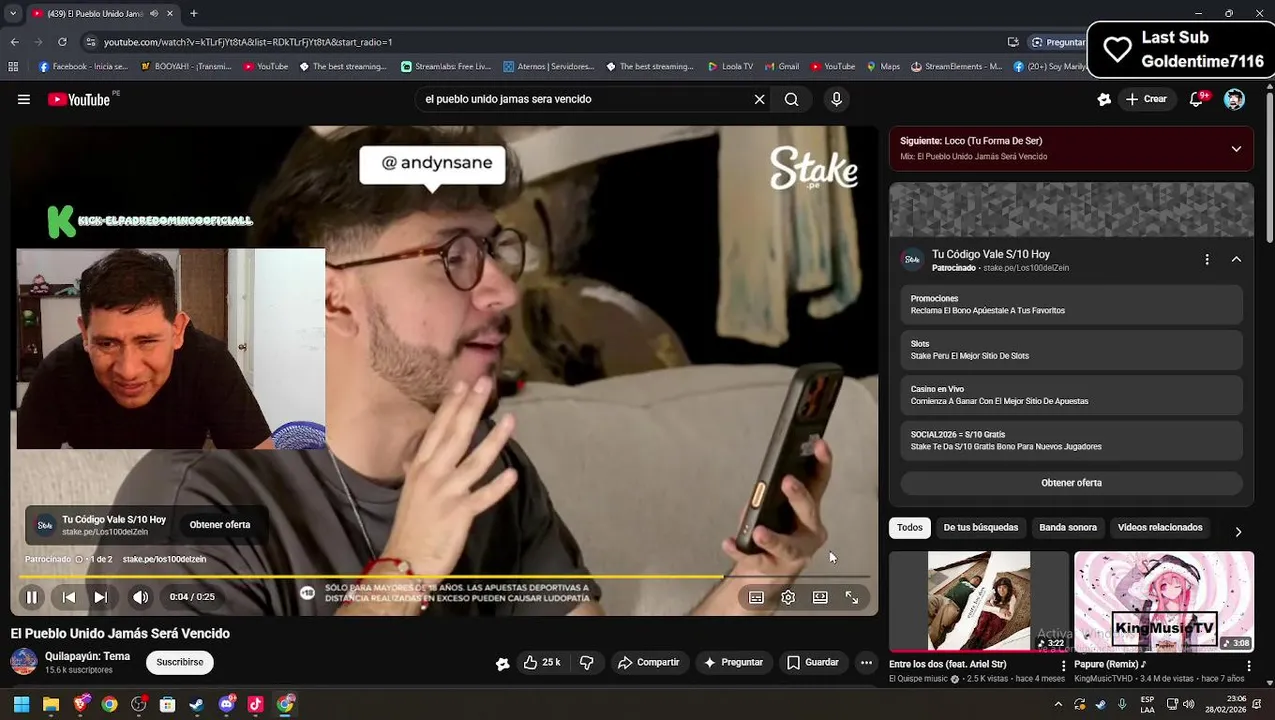The height and width of the screenshot is (720, 1275).
Task: Dislike the video
Action: pos(587,662)
